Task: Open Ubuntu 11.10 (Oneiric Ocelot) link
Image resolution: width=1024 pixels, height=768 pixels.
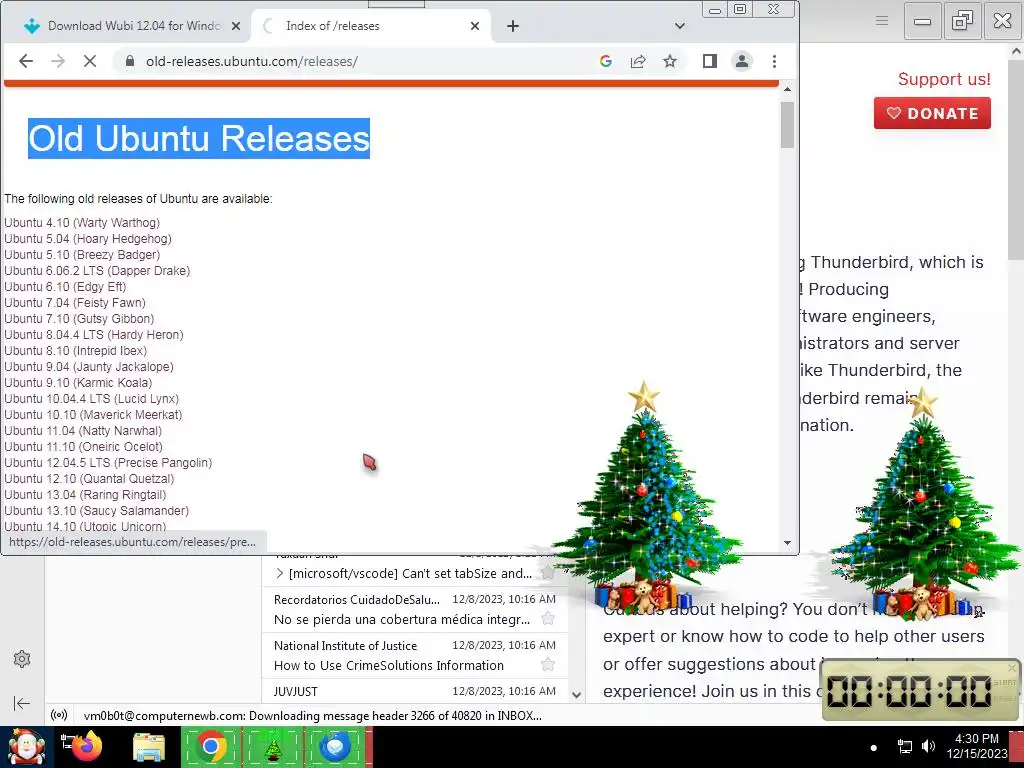Action: 84,447
